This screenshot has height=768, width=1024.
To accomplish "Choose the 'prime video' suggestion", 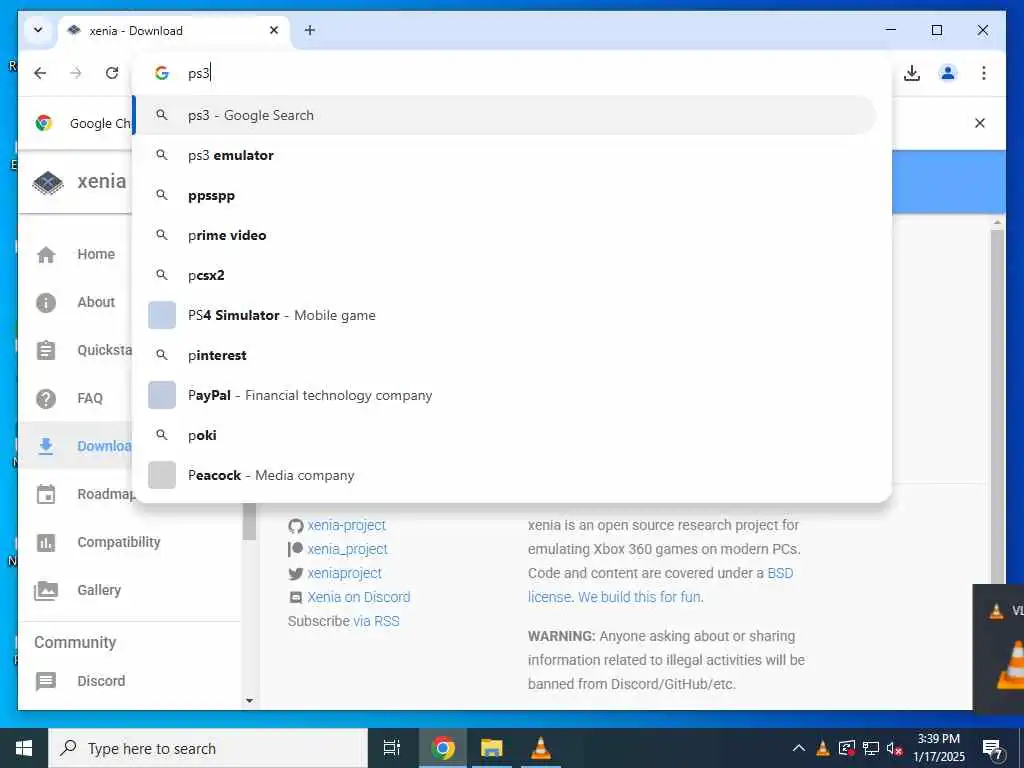I will tap(504, 235).
